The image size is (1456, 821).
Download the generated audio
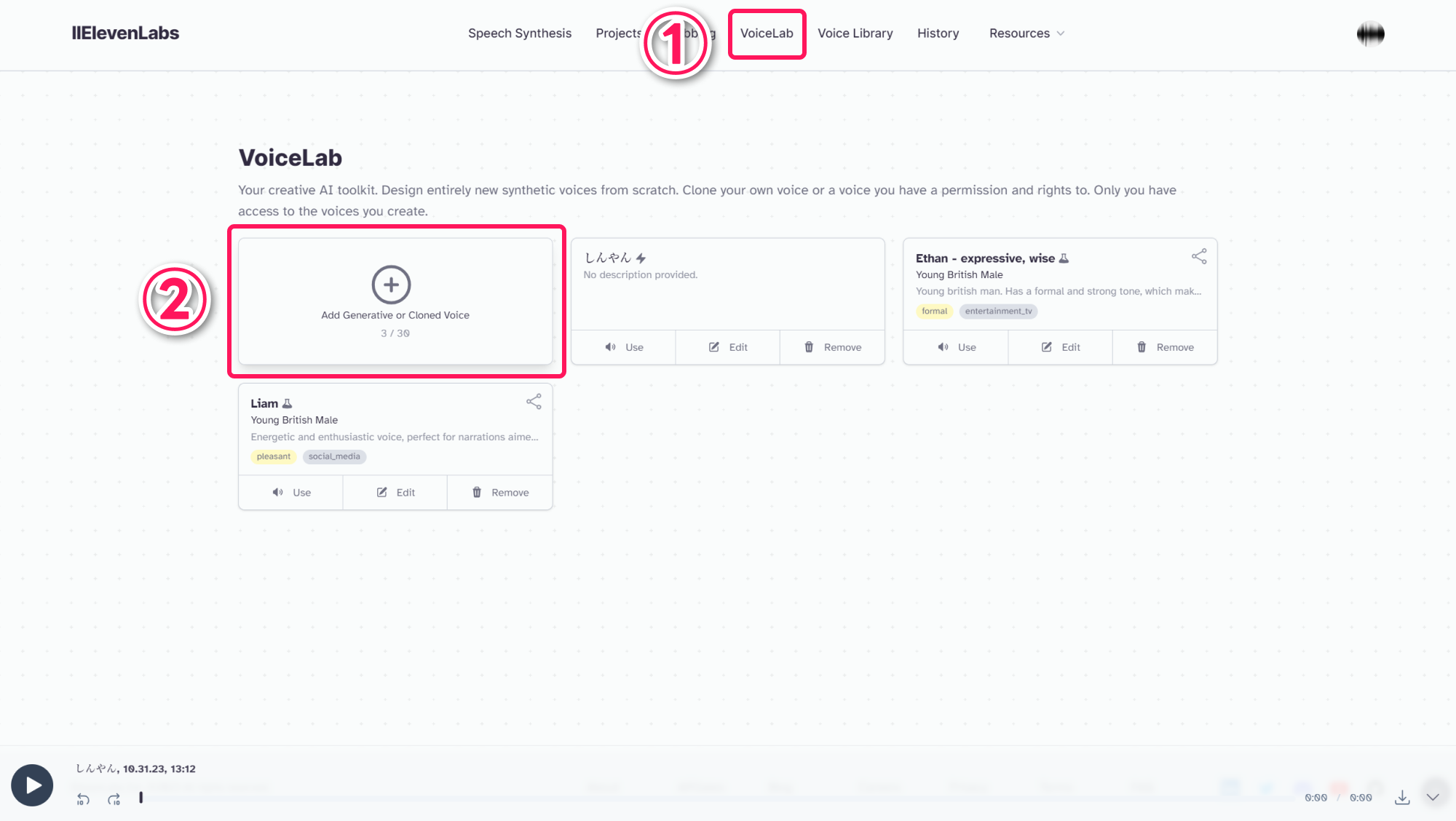point(1402,798)
